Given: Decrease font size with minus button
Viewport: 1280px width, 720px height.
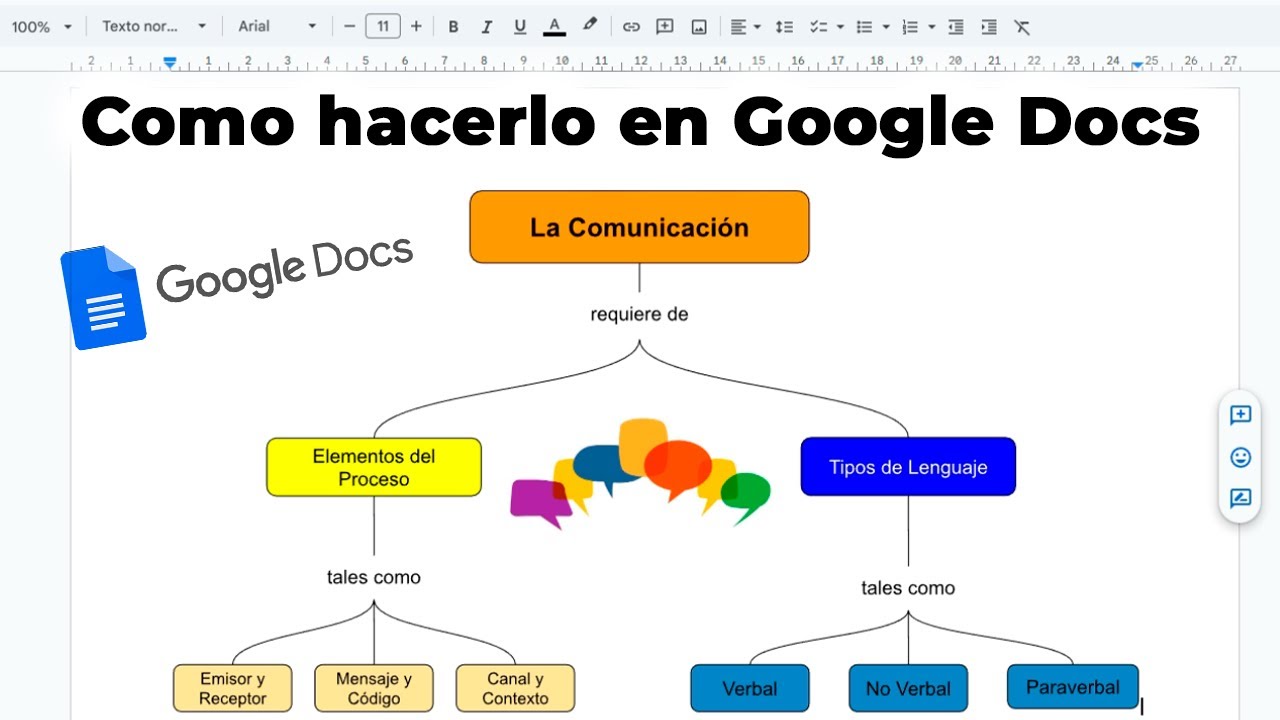Looking at the screenshot, I should tap(349, 27).
